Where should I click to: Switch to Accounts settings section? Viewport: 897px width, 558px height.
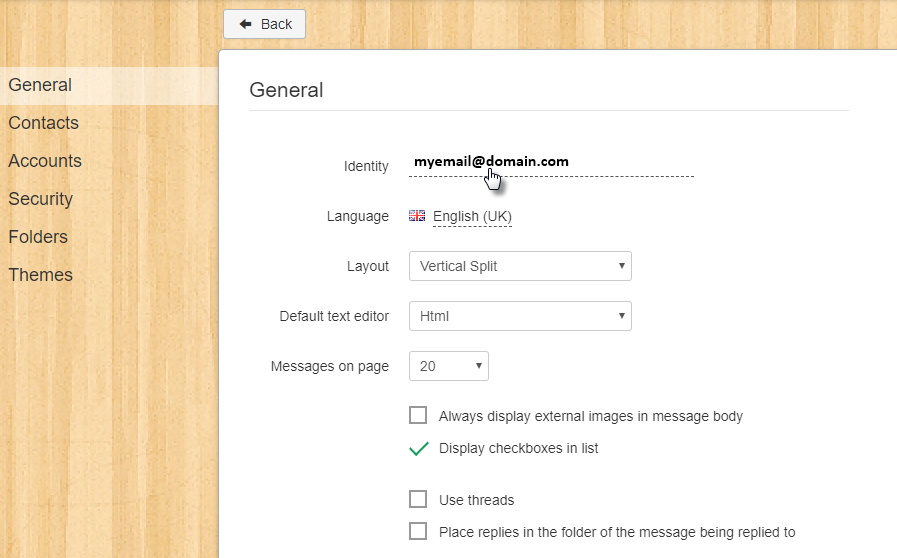[x=45, y=161]
